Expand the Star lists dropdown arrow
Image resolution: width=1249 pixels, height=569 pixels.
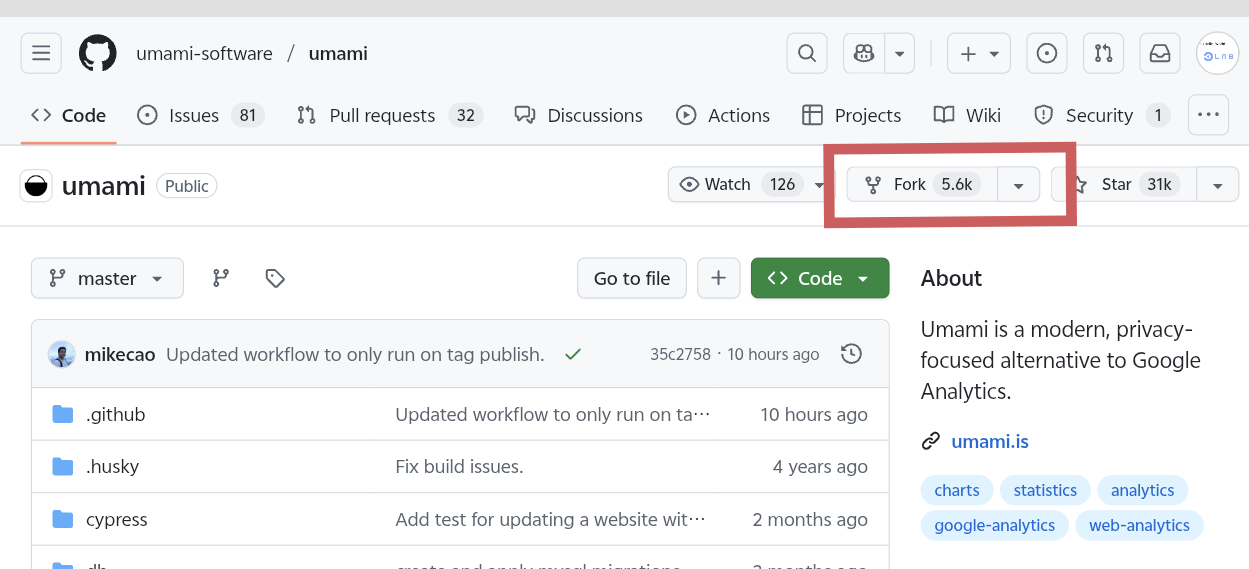point(1217,185)
